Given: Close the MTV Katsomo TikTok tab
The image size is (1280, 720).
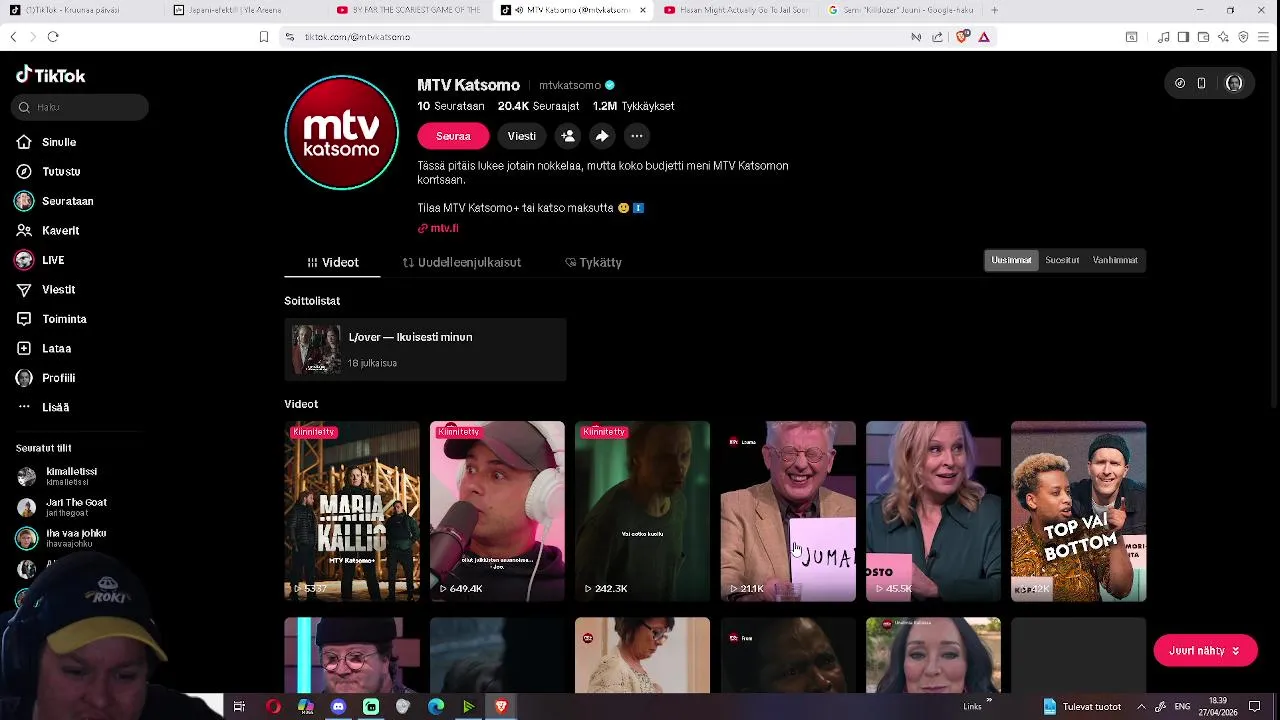Looking at the screenshot, I should coord(643,10).
